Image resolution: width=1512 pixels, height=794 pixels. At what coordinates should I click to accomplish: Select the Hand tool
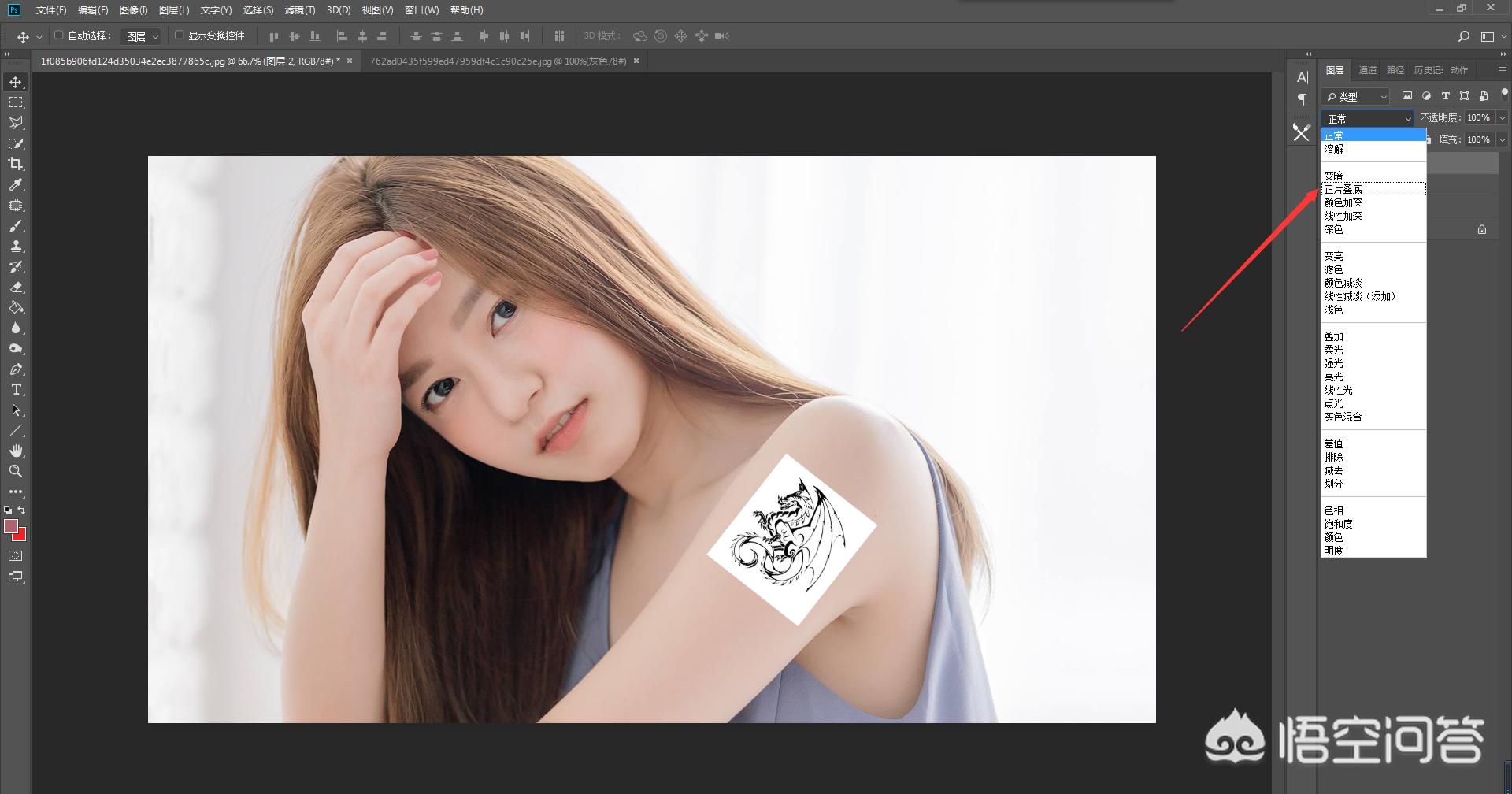click(x=16, y=451)
